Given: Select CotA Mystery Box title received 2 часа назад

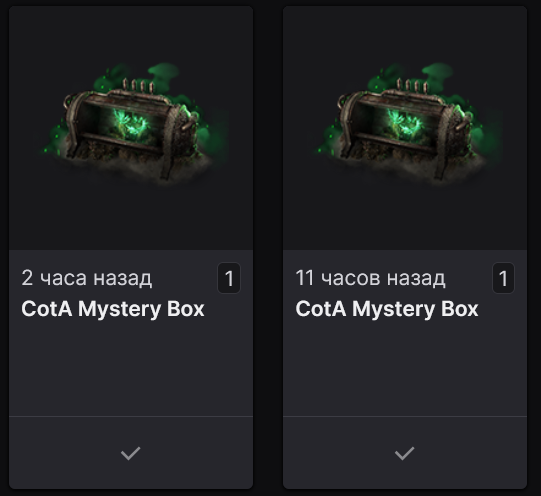Looking at the screenshot, I should pyautogui.click(x=113, y=308).
